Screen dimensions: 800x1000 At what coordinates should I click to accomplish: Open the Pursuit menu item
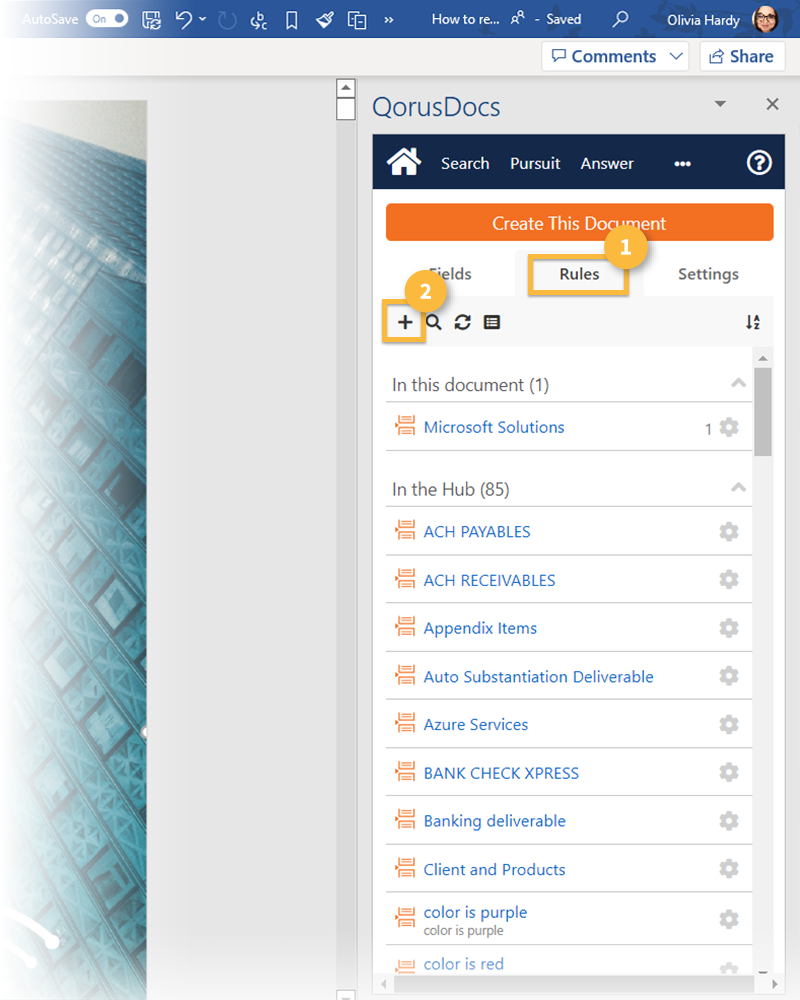pos(535,163)
